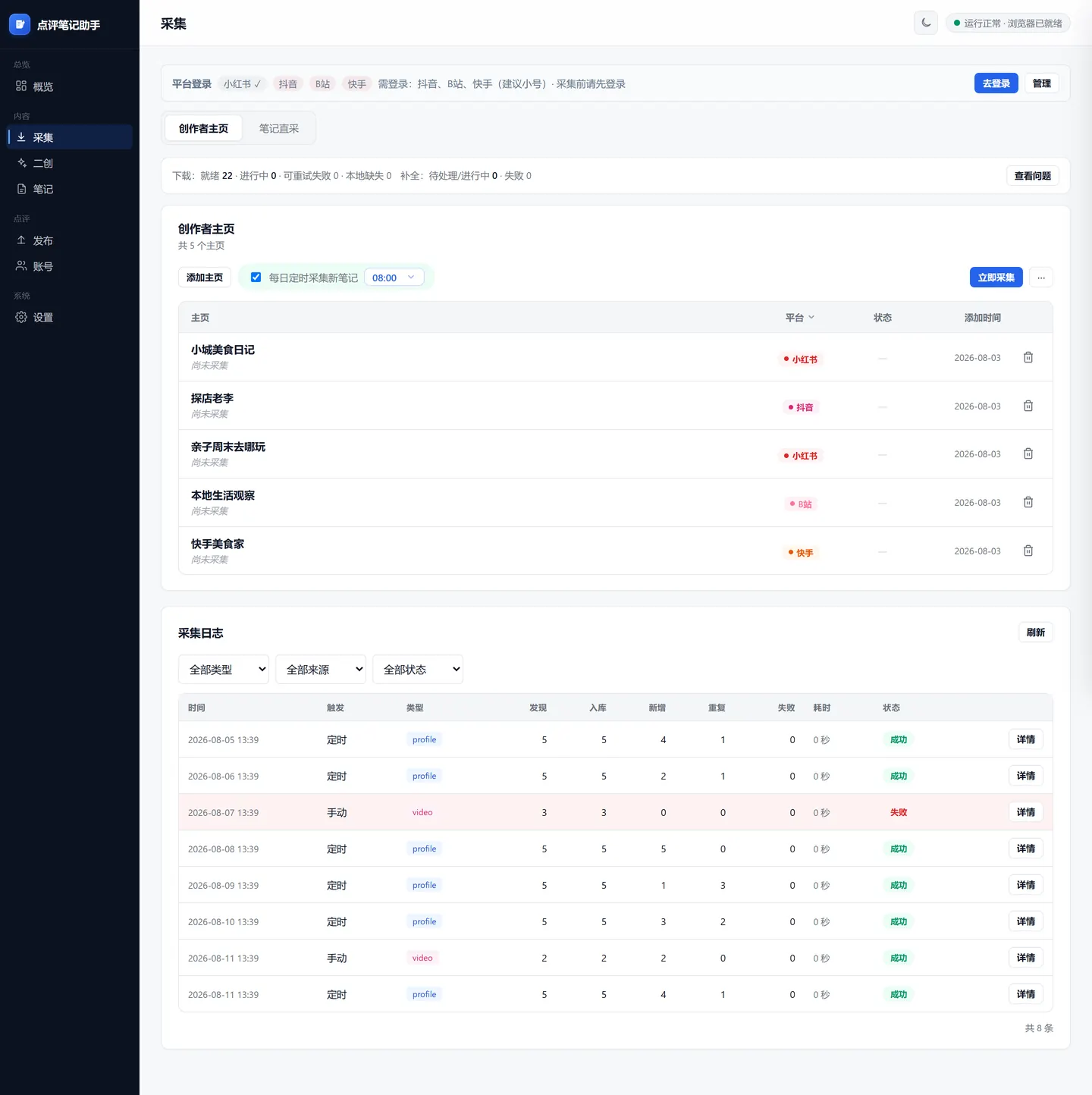Select the 创作者主页 tab

[x=203, y=129]
